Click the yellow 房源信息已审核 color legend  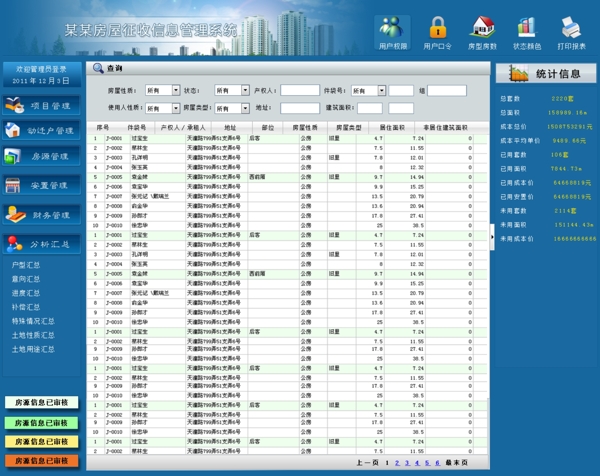click(41, 442)
